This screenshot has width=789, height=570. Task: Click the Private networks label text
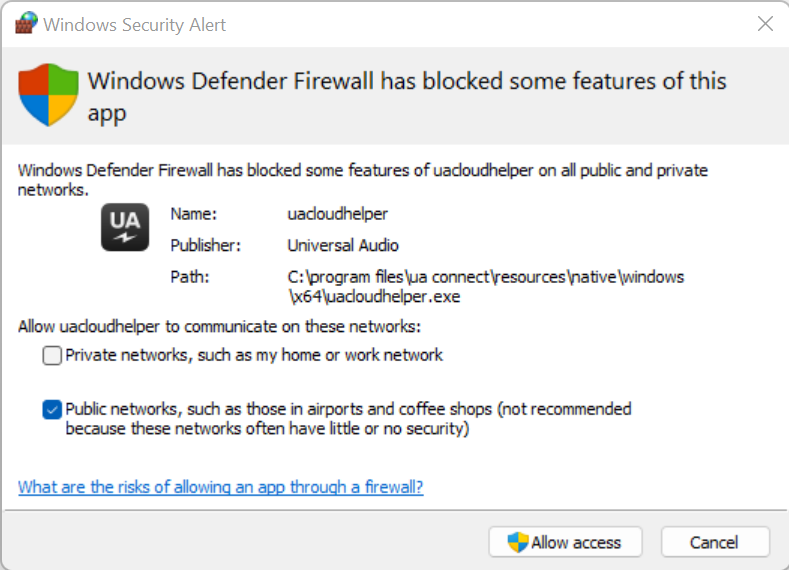coord(254,355)
